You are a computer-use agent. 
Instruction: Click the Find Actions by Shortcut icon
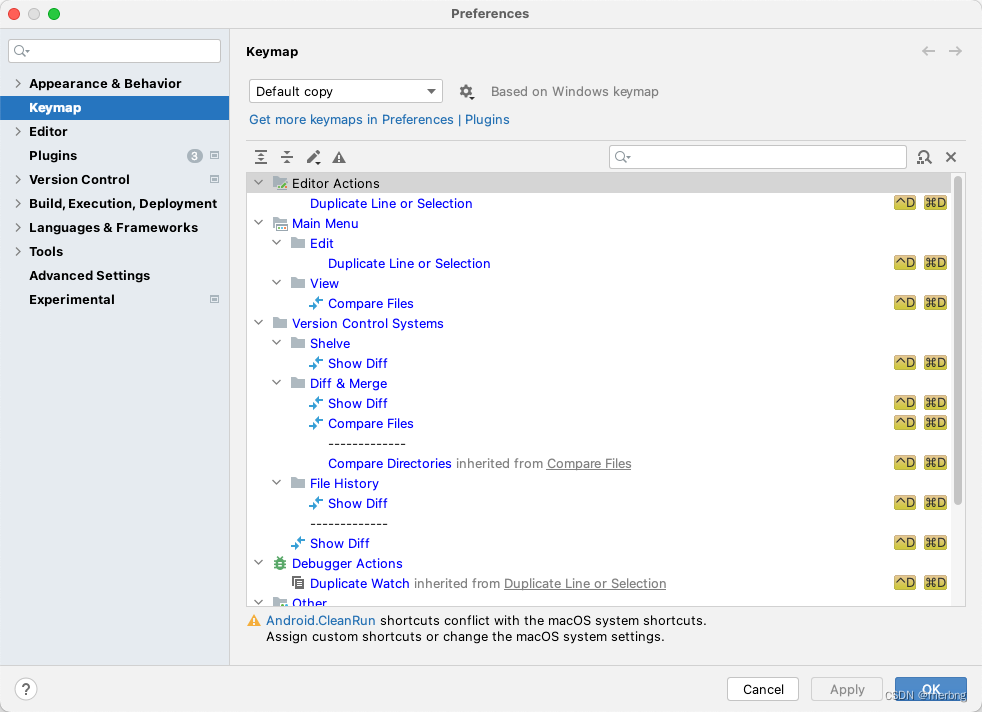pyautogui.click(x=924, y=157)
